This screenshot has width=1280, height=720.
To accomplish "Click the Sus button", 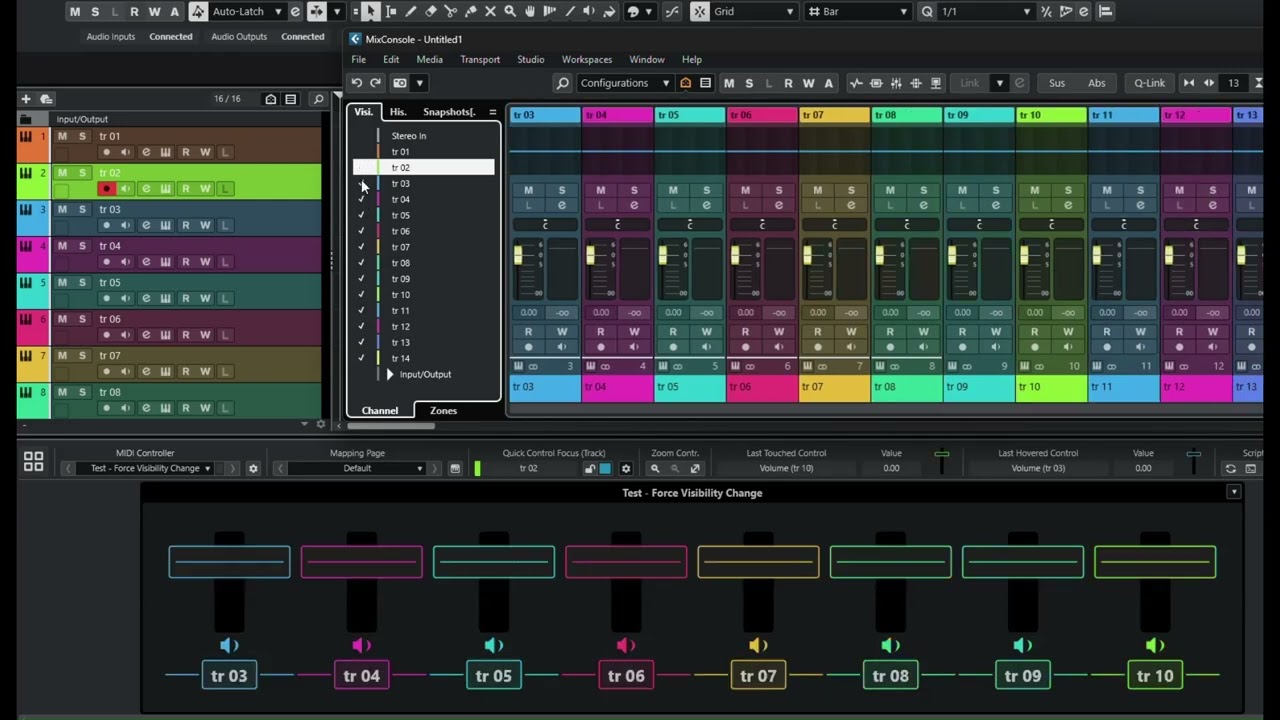I will [1057, 83].
